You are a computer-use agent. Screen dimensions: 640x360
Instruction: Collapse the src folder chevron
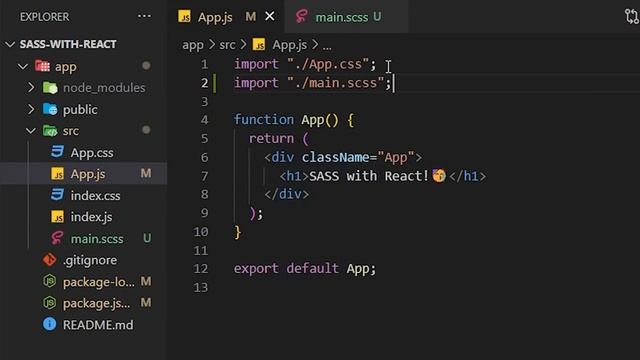(31, 131)
